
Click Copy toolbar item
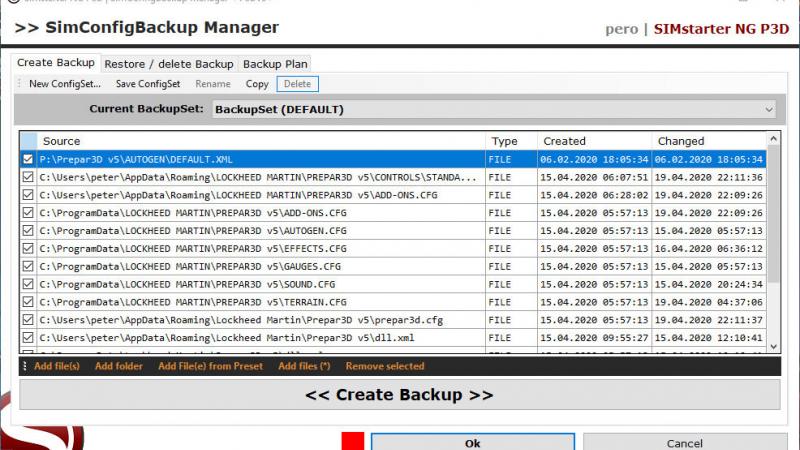click(257, 84)
